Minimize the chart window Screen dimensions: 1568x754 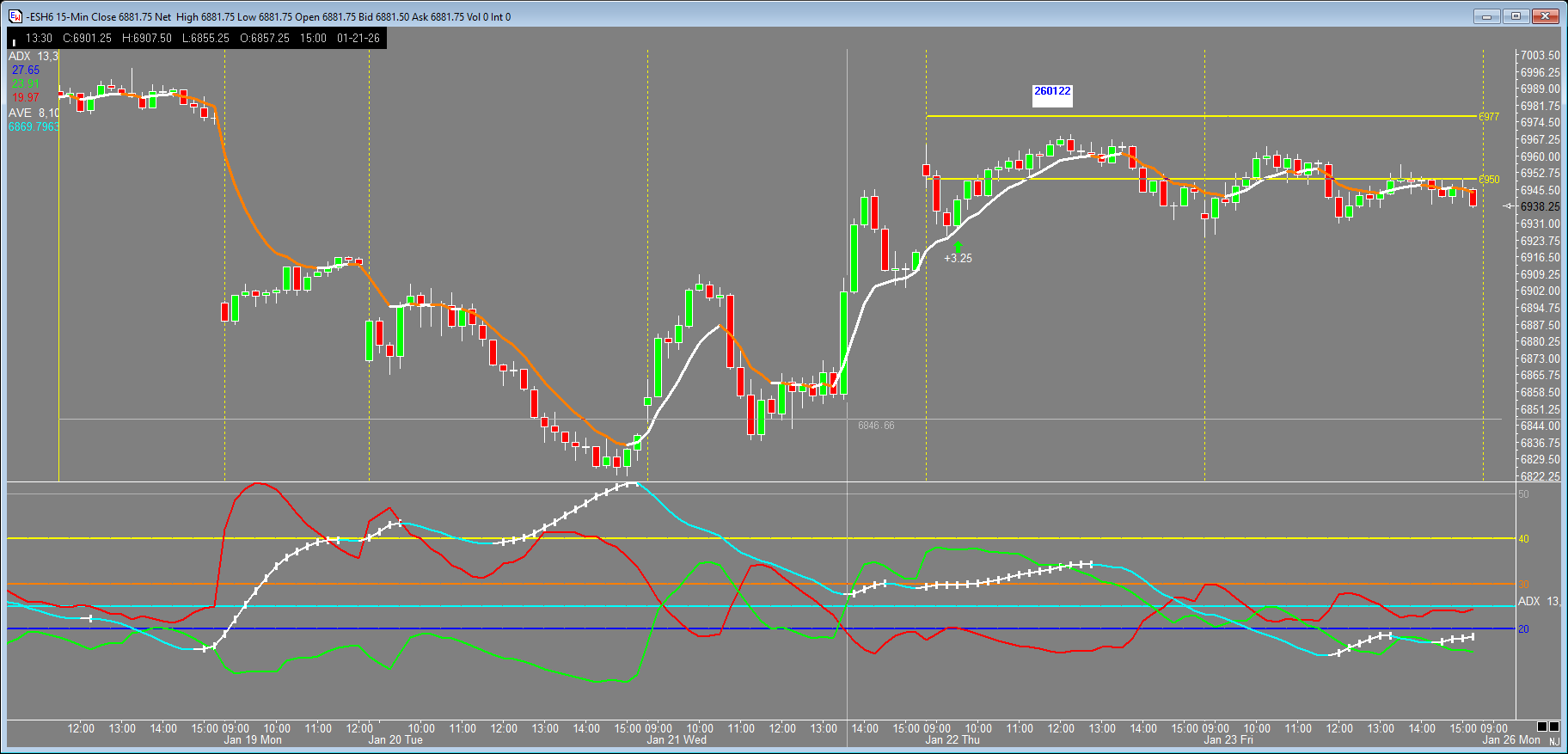(1486, 15)
